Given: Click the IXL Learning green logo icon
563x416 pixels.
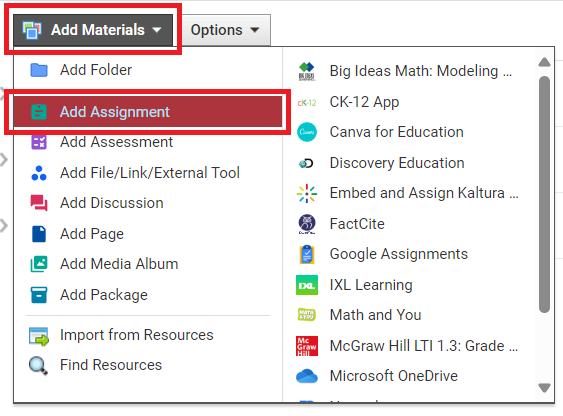Looking at the screenshot, I should click(x=307, y=285).
